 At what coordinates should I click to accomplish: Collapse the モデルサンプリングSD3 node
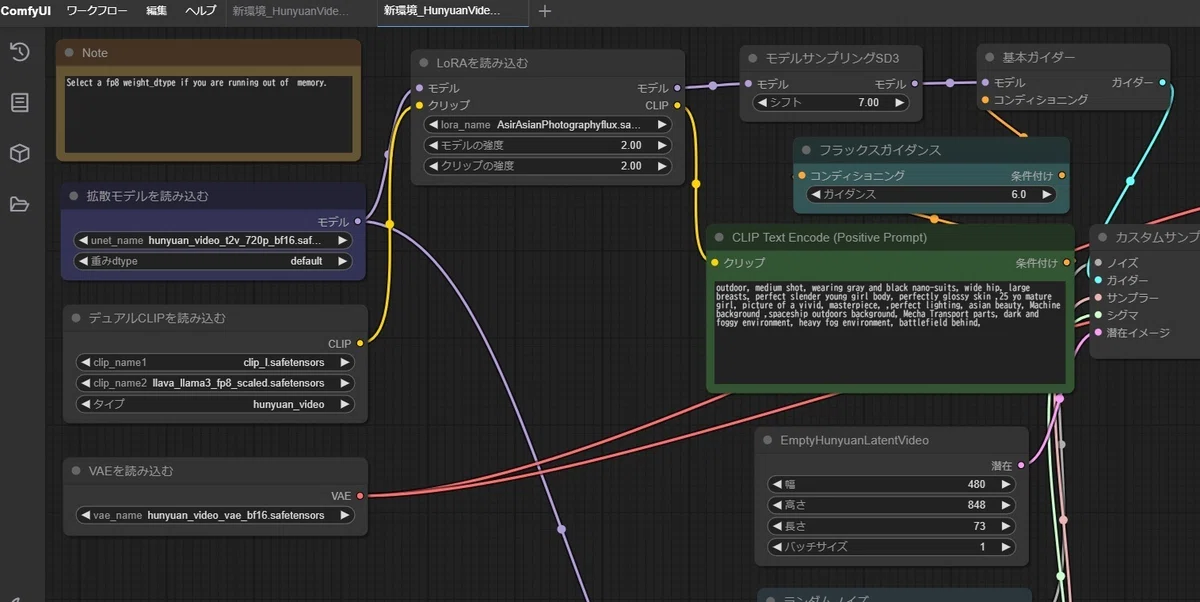pos(752,58)
